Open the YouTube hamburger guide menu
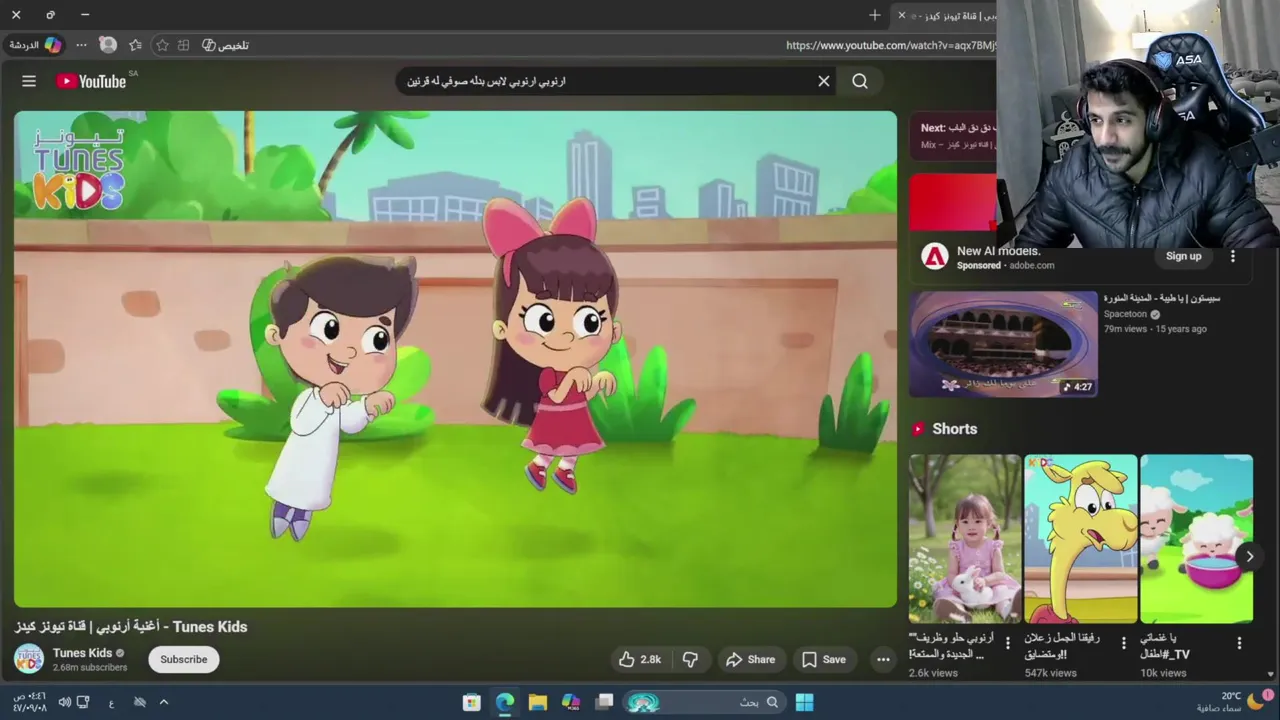The height and width of the screenshot is (720, 1280). pyautogui.click(x=29, y=81)
